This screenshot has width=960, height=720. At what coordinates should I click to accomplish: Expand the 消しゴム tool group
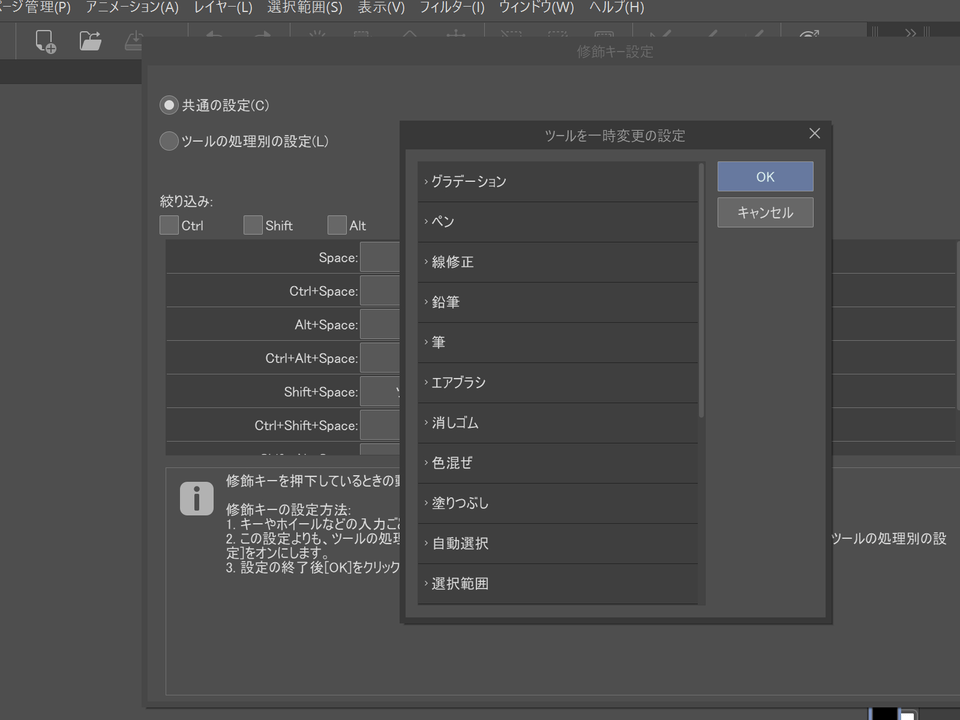coord(426,422)
